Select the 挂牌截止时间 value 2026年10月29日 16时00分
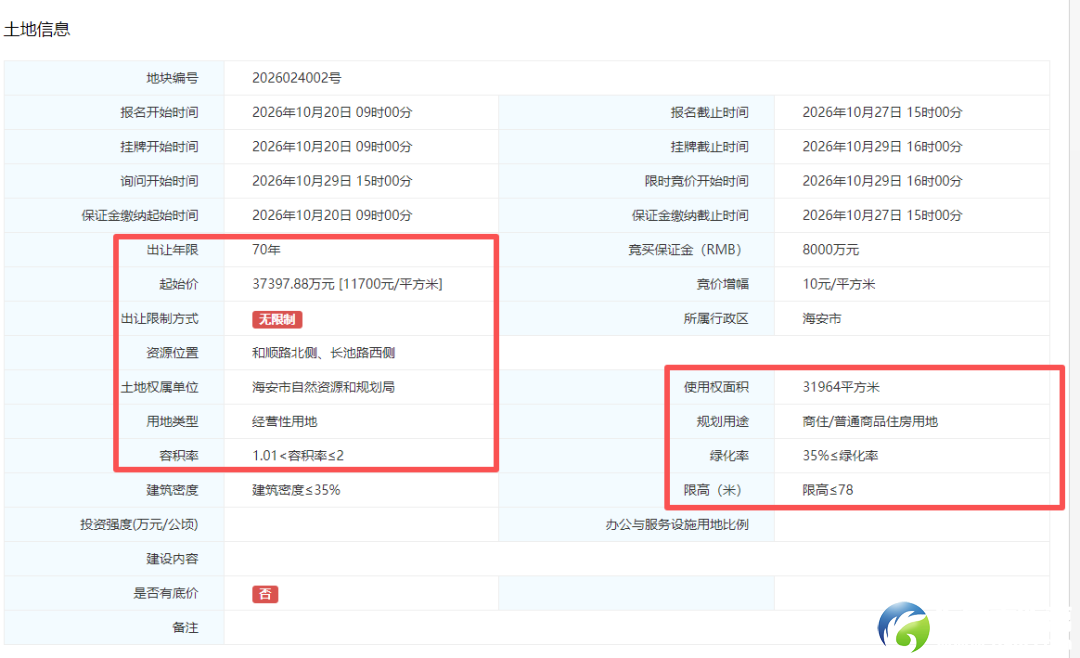Screen dimensions: 1080x658 point(882,147)
